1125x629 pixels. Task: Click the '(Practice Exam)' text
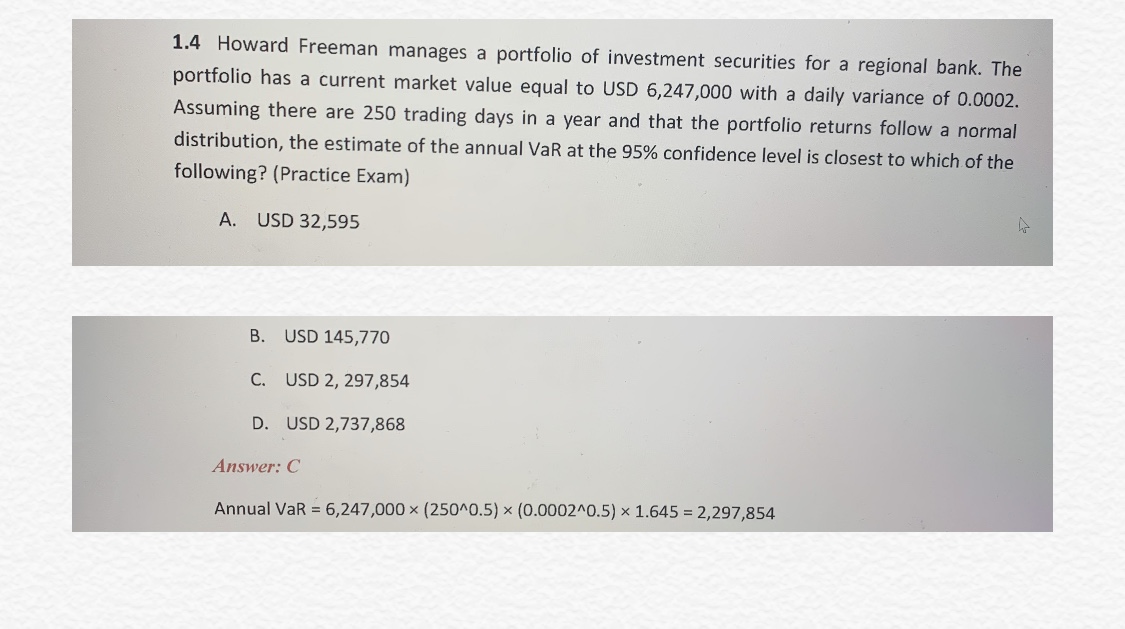point(341,175)
